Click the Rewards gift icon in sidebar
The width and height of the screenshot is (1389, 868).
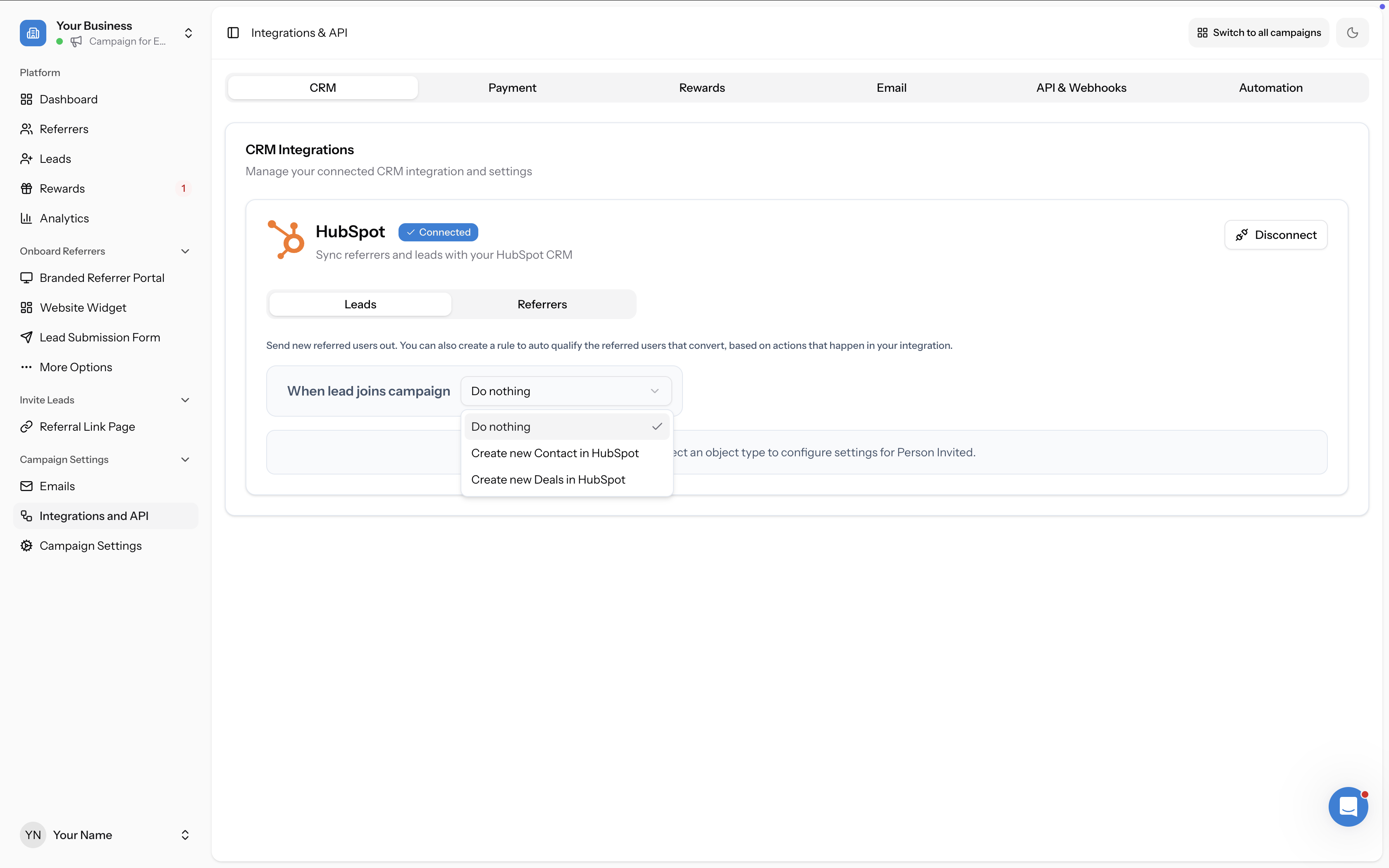[x=26, y=188]
